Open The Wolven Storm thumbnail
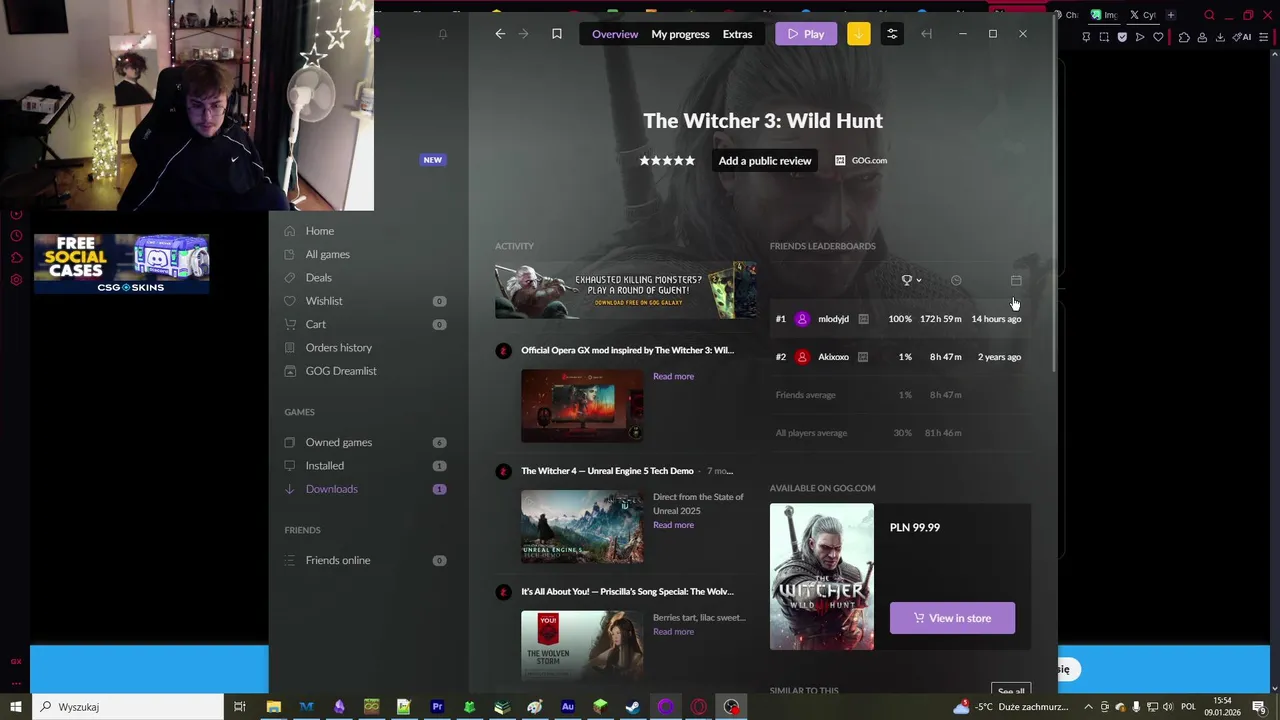This screenshot has height=720, width=1280. (x=582, y=646)
